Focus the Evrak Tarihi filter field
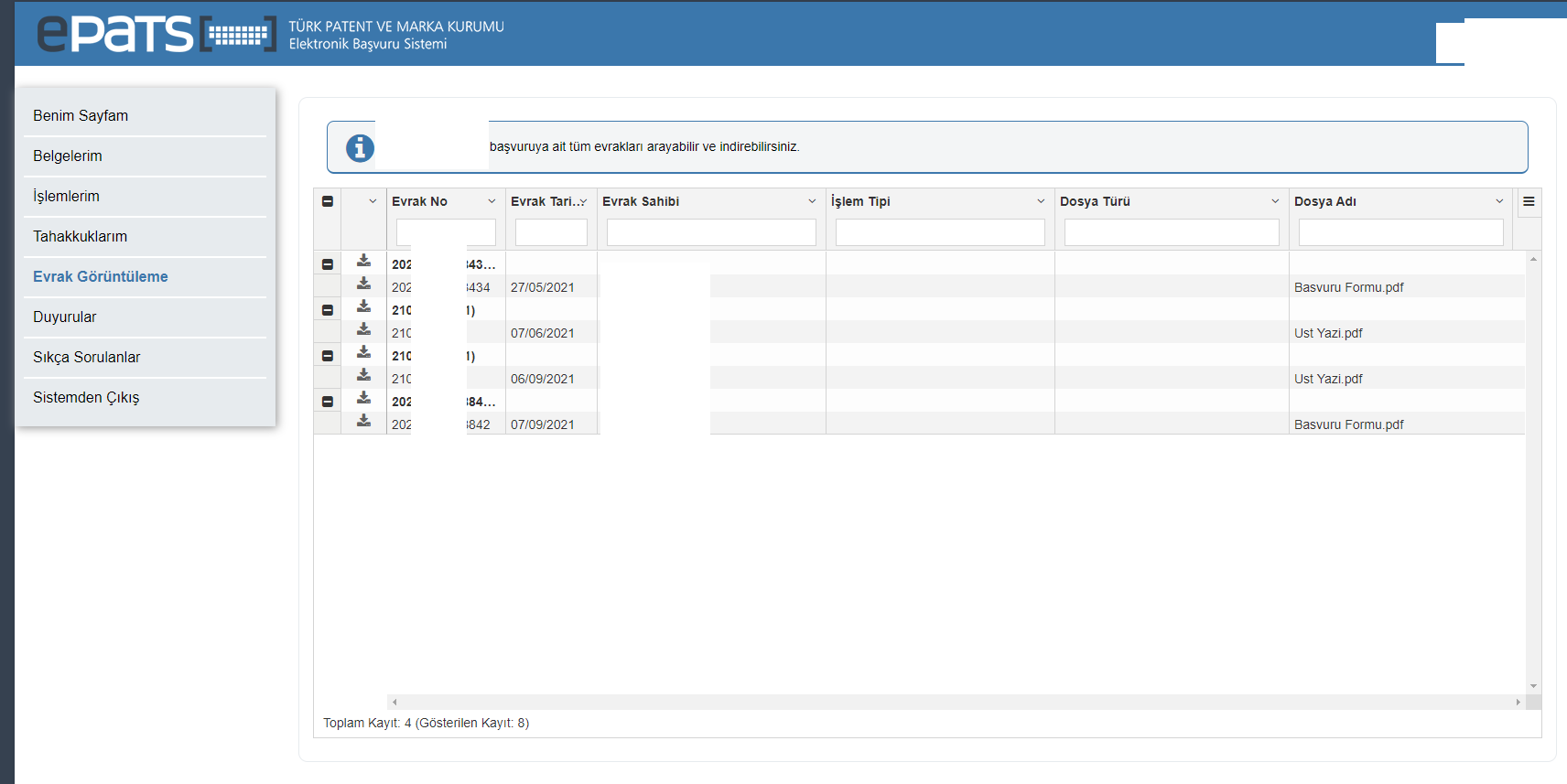Viewport: 1567px width, 784px height. 551,232
